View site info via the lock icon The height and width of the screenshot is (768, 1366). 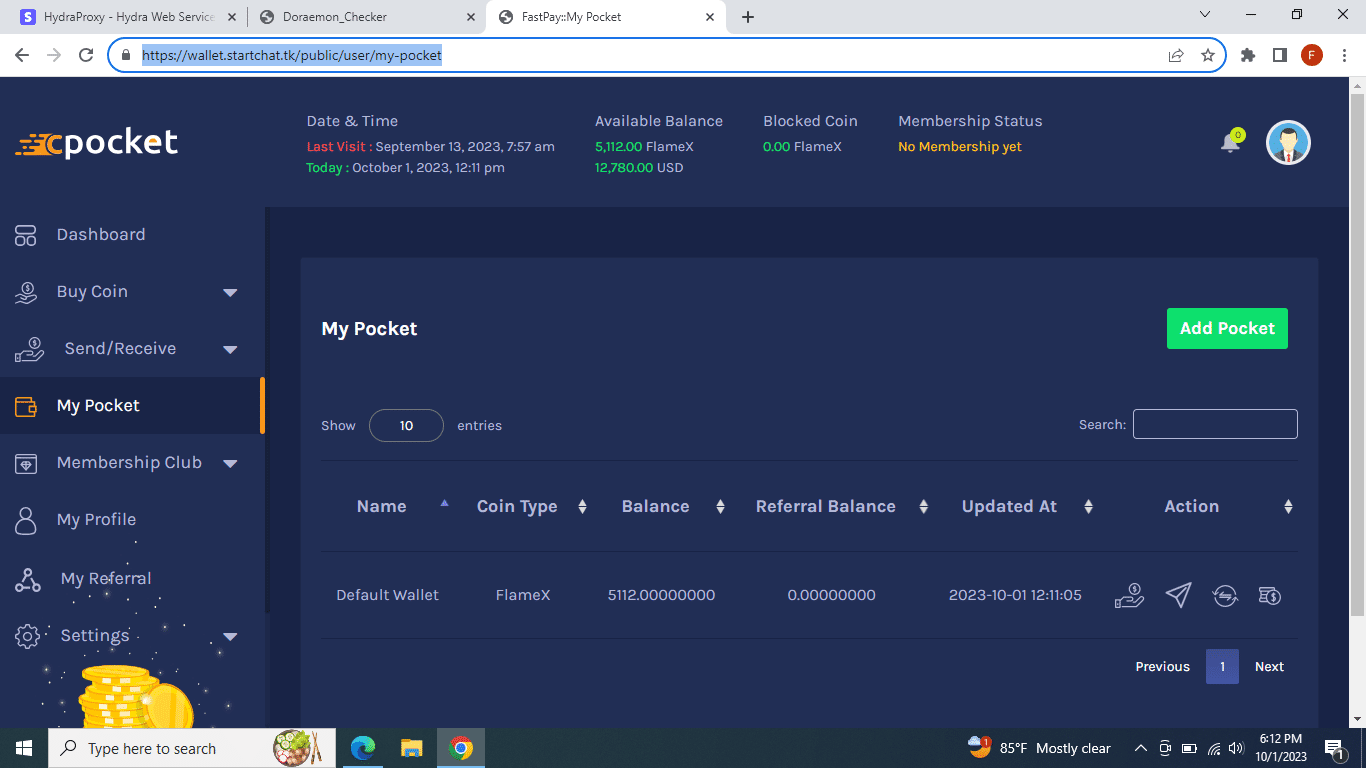click(x=126, y=56)
